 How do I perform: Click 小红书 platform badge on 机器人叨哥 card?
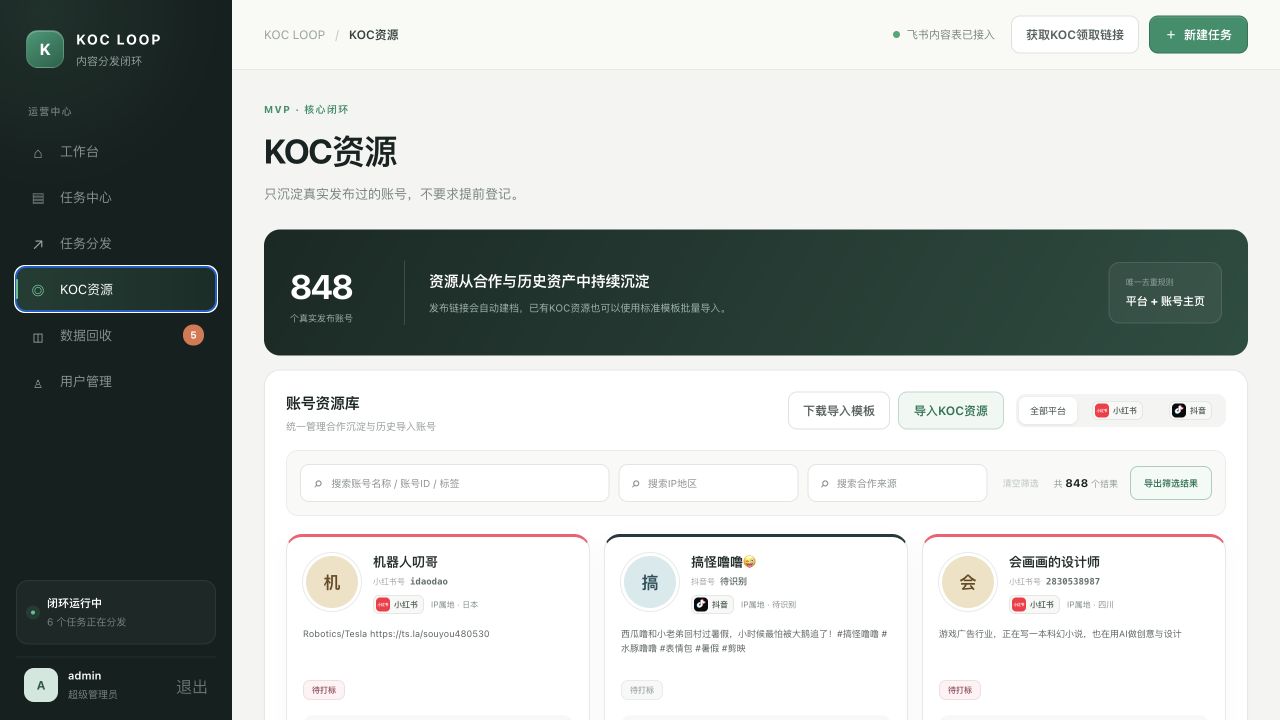pyautogui.click(x=397, y=605)
